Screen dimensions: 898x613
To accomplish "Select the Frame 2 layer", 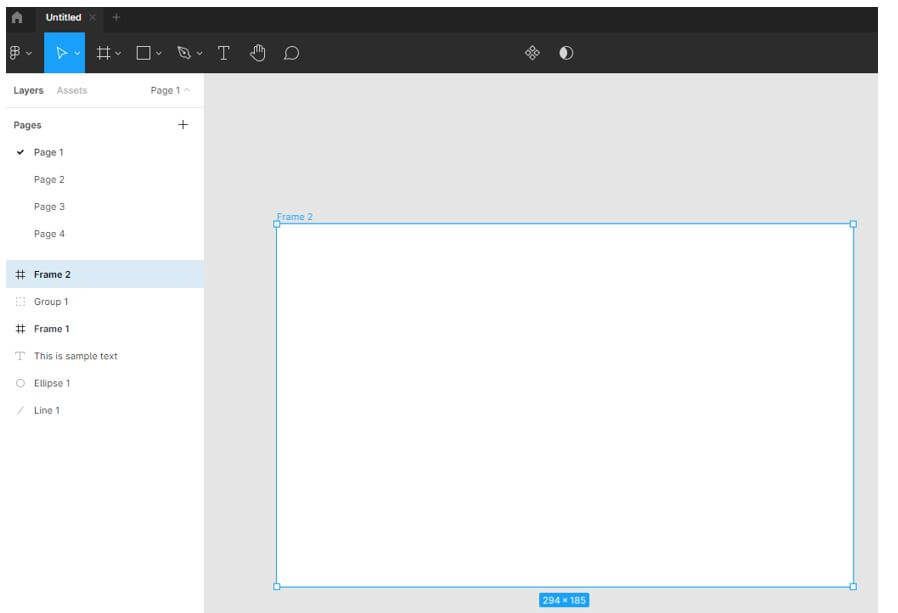I will (105, 274).
